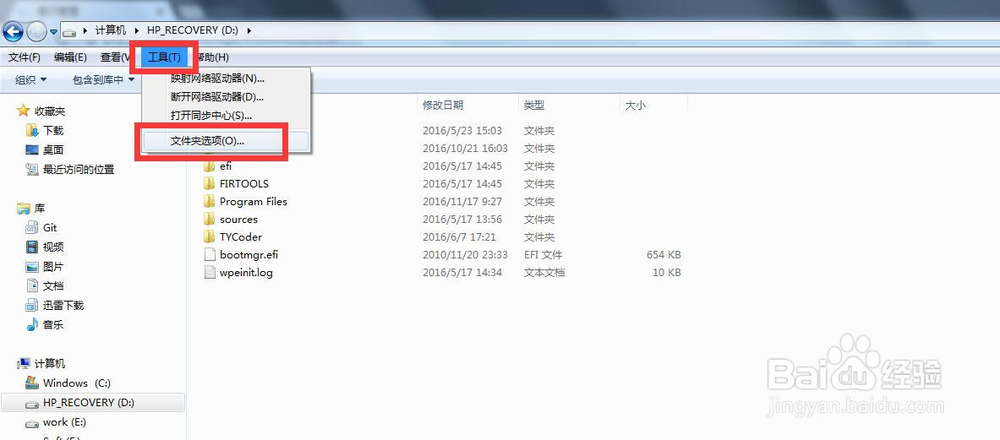This screenshot has height=440, width=1000.
Task: Select the Program Files folder name
Action: click(x=253, y=202)
